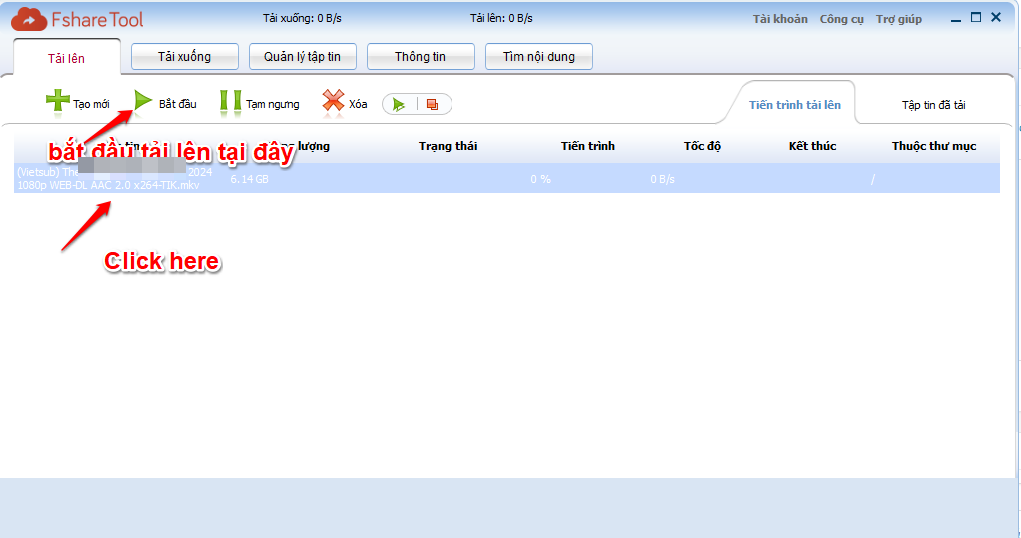Click the Tốc độ column header
Image resolution: width=1021 pixels, height=538 pixels.
pyautogui.click(x=702, y=146)
